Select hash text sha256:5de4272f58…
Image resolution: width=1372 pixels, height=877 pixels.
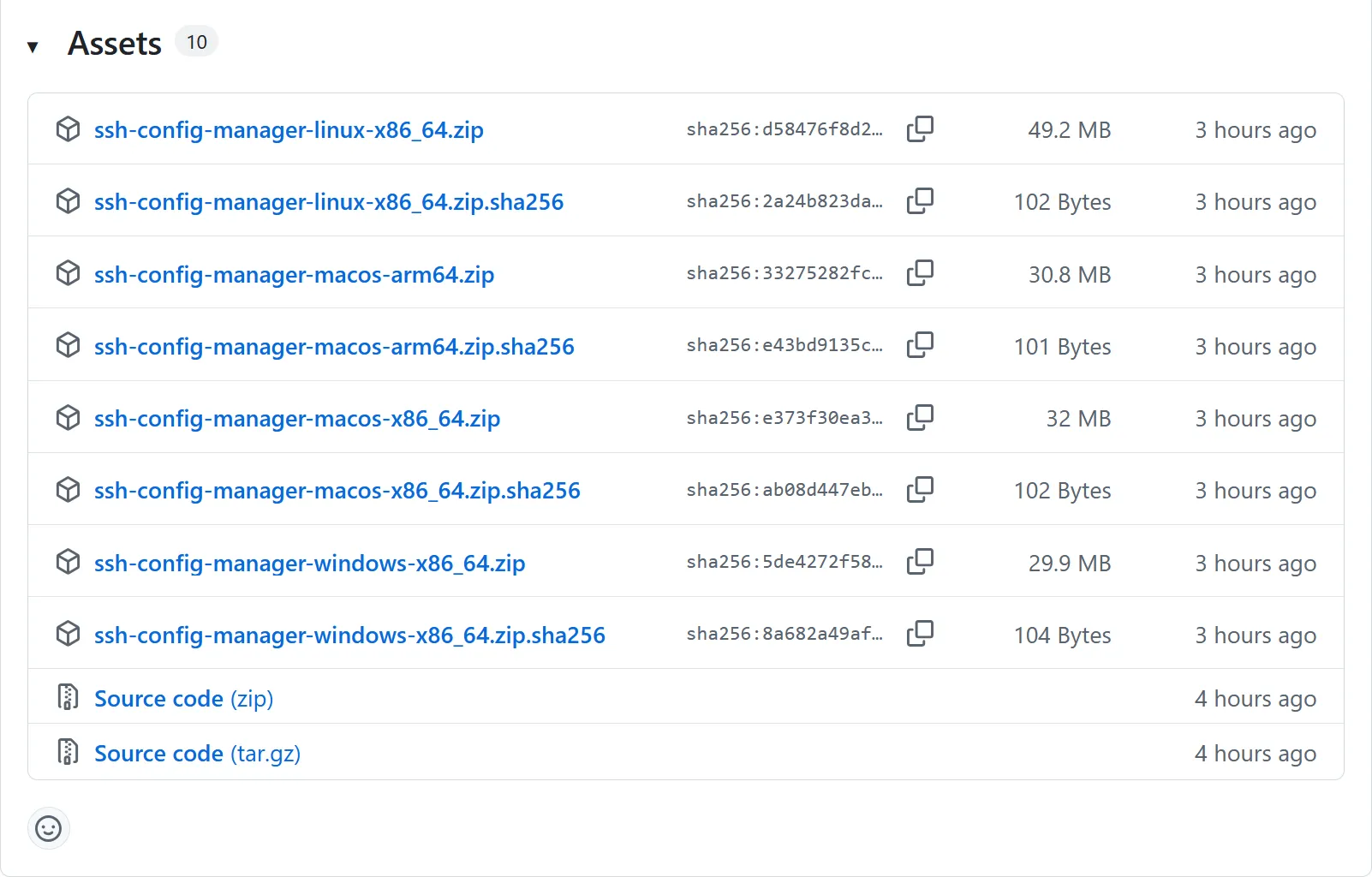pos(784,562)
